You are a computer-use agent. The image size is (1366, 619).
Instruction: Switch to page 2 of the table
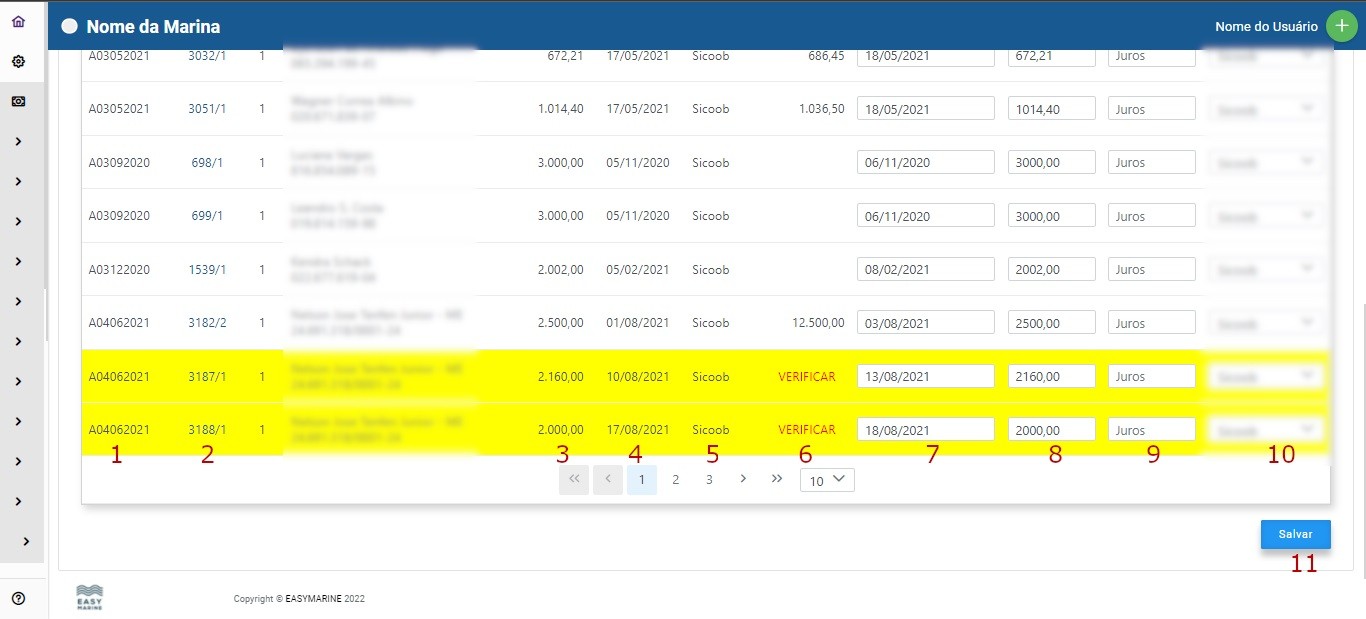click(675, 481)
